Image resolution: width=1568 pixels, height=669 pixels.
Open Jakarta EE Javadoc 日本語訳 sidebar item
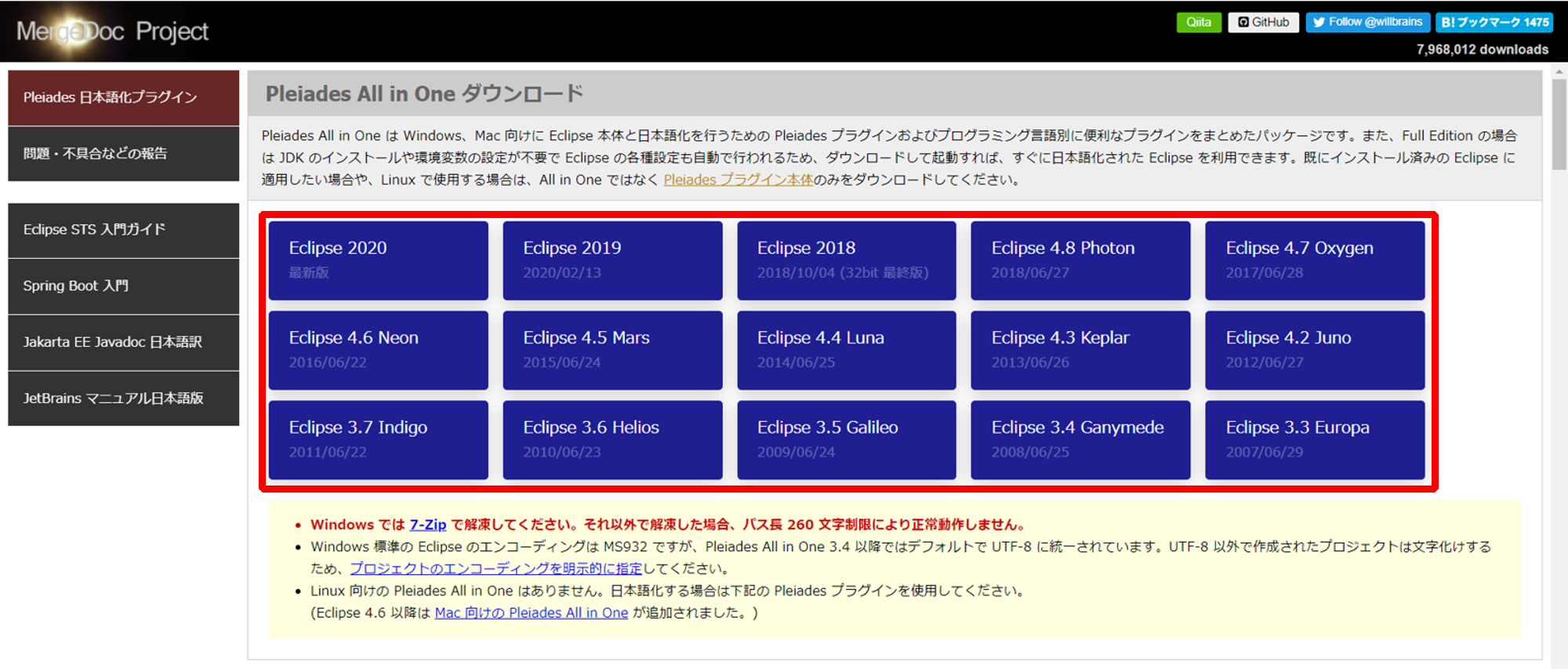click(124, 343)
